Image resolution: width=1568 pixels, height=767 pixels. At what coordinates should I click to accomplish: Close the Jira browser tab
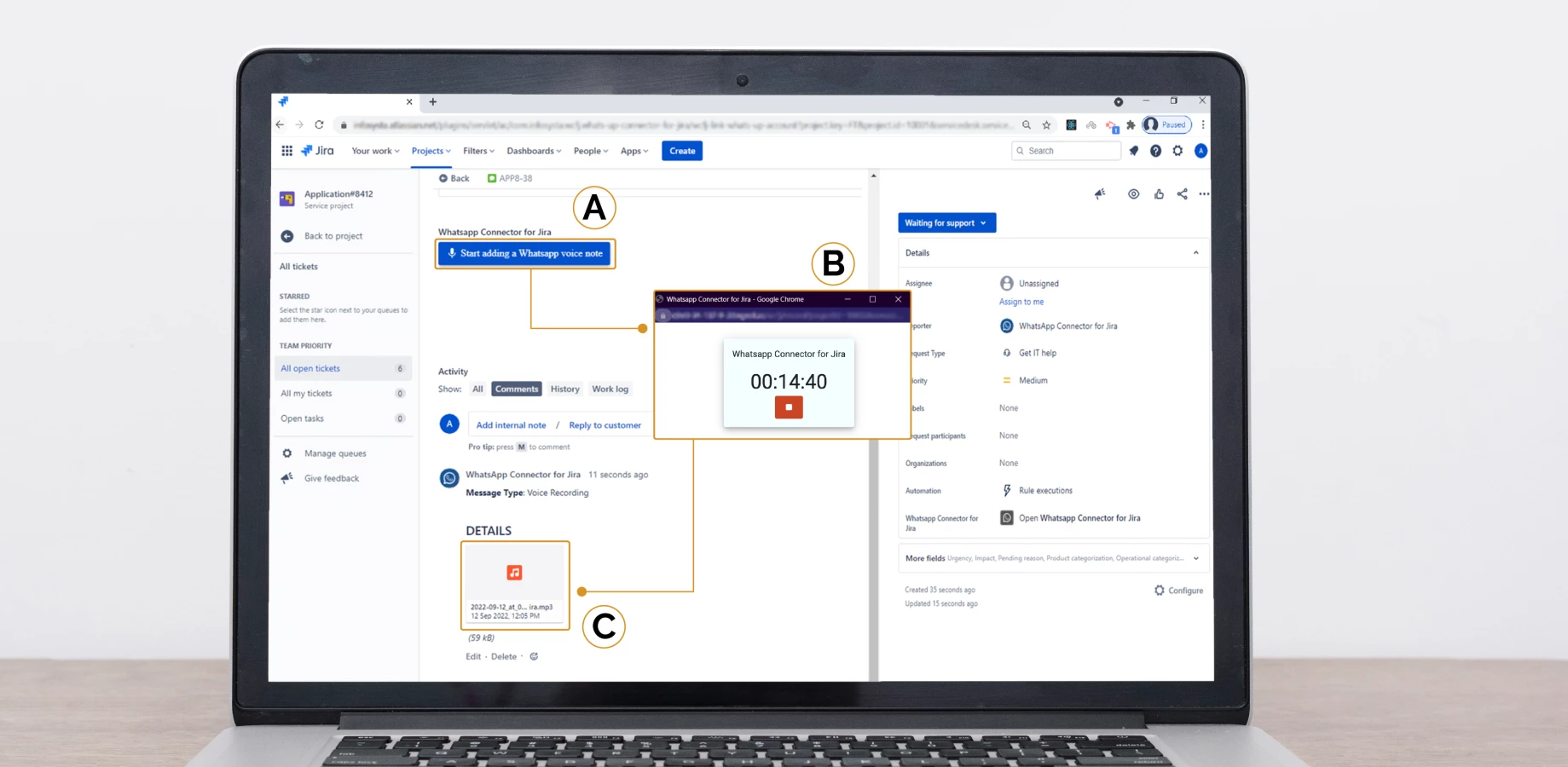(409, 101)
